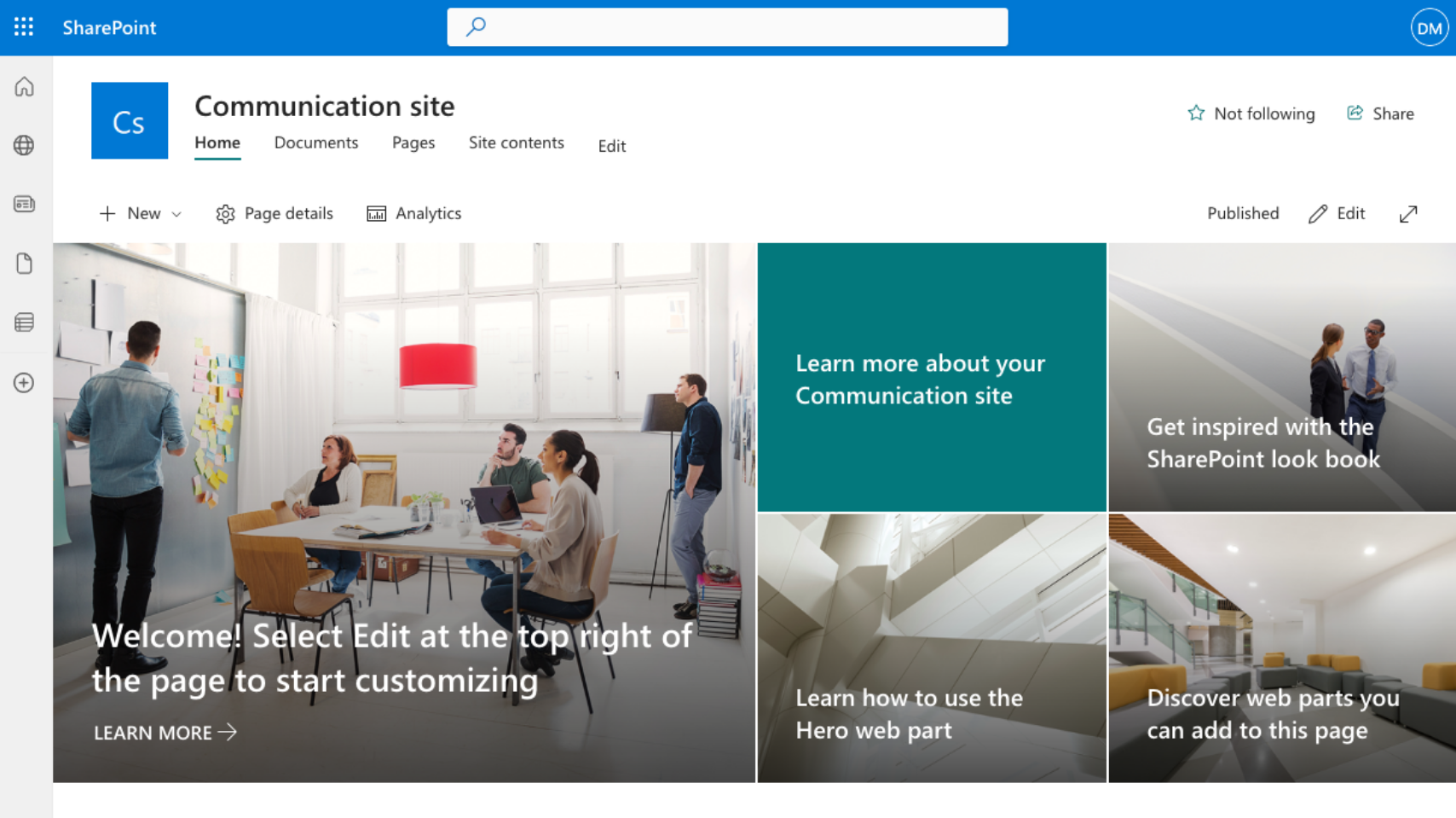Open the SharePoint look book tile
The width and height of the screenshot is (1456, 818).
[x=1282, y=377]
